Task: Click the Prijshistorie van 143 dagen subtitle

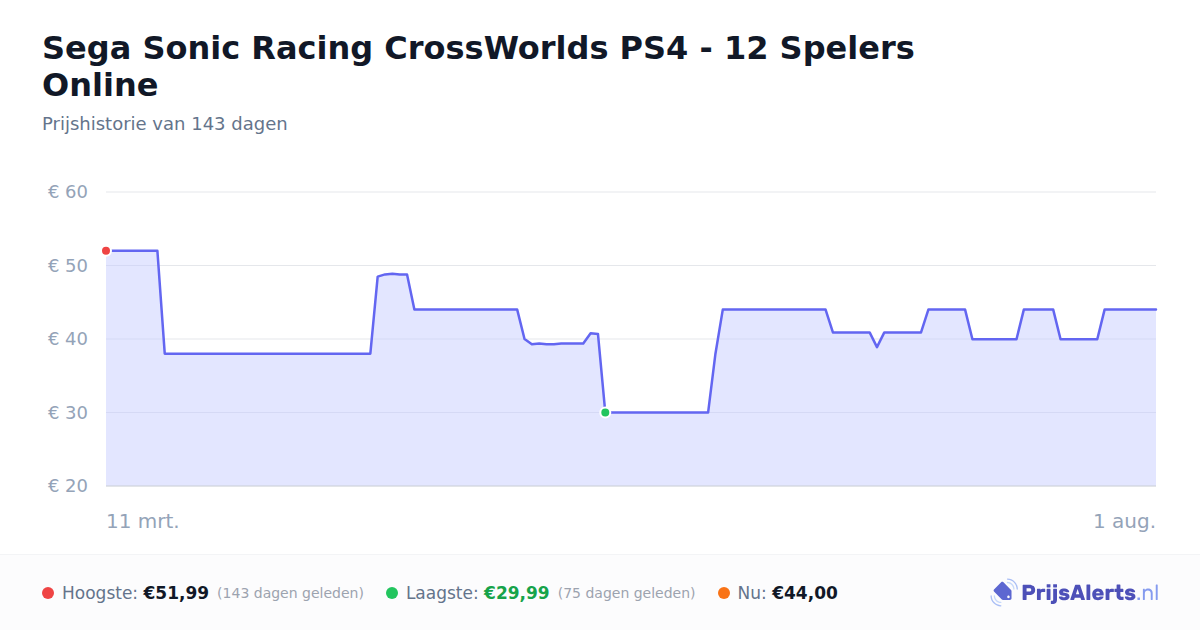Action: pyautogui.click(x=165, y=124)
